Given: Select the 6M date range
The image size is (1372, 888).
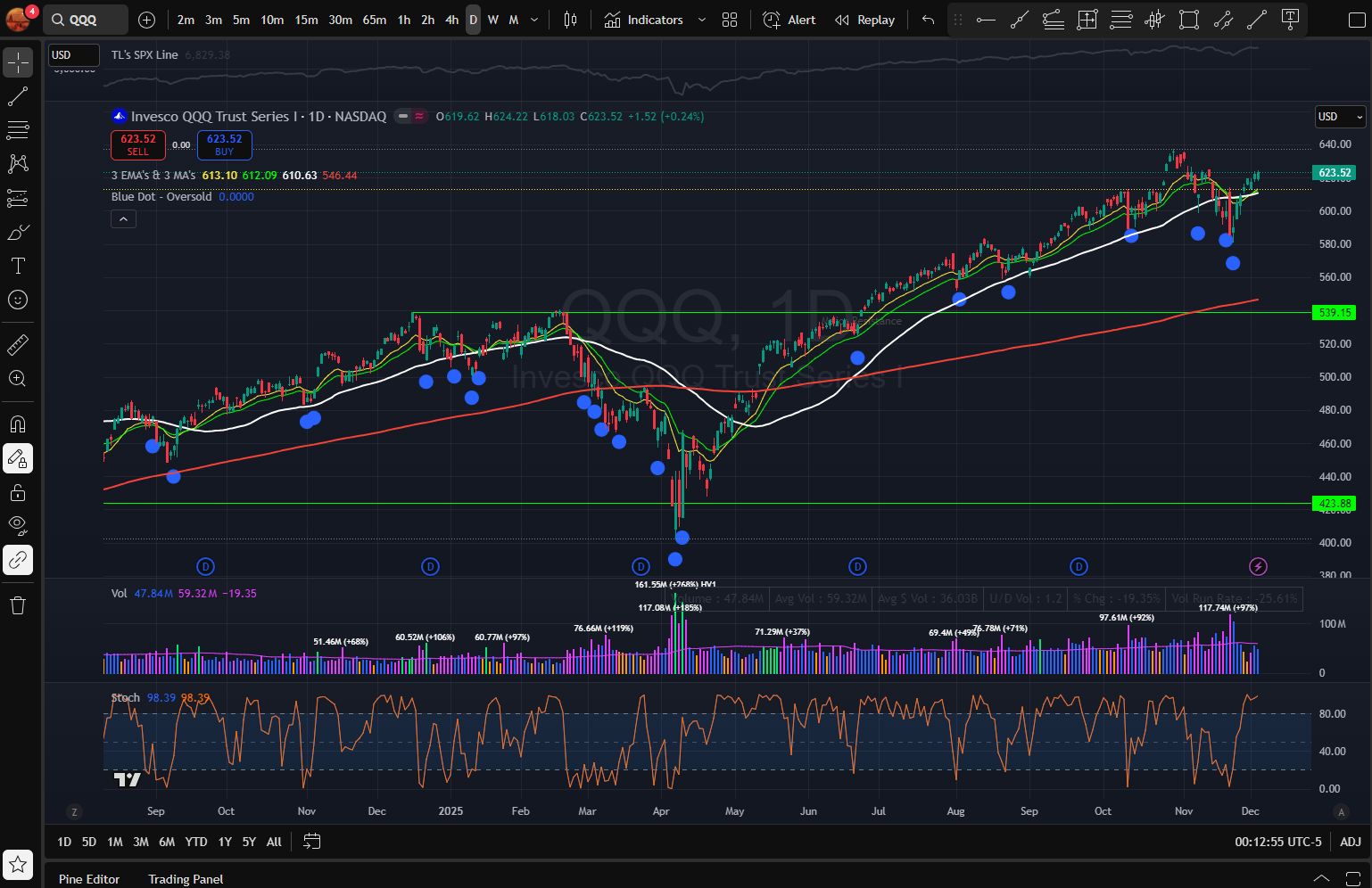Looking at the screenshot, I should 167,842.
